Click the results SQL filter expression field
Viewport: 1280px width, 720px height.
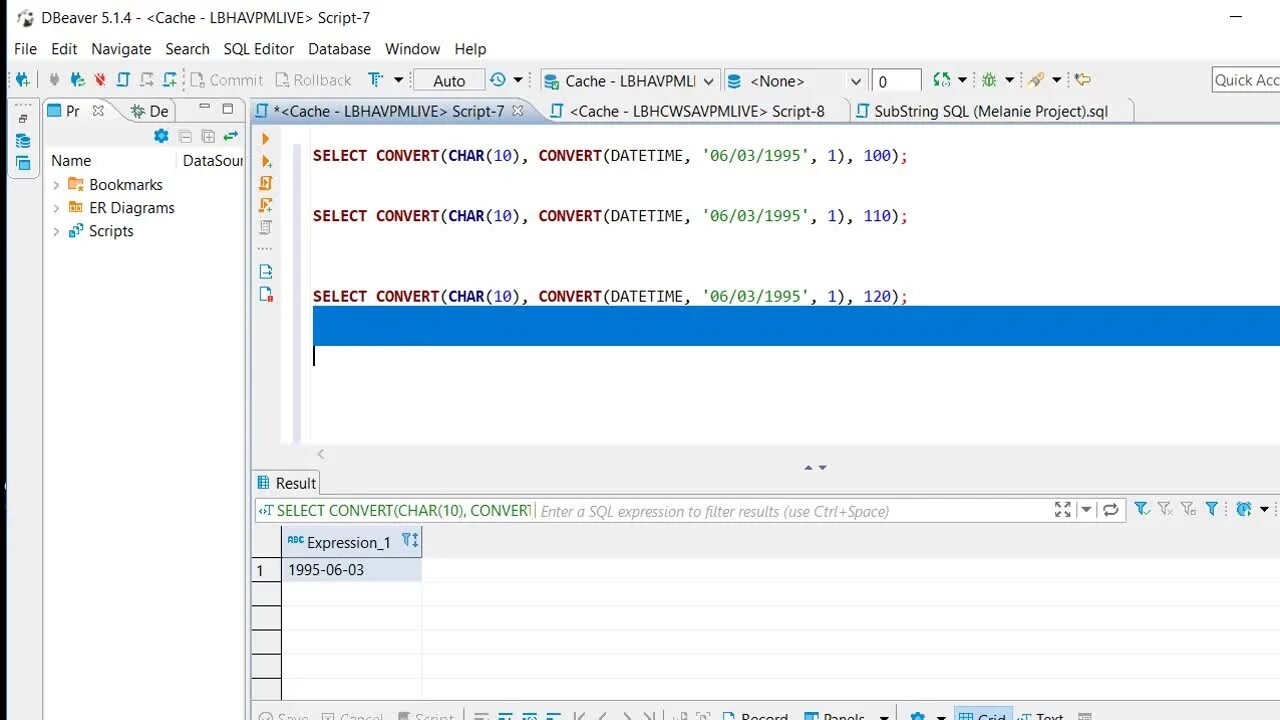coord(792,510)
